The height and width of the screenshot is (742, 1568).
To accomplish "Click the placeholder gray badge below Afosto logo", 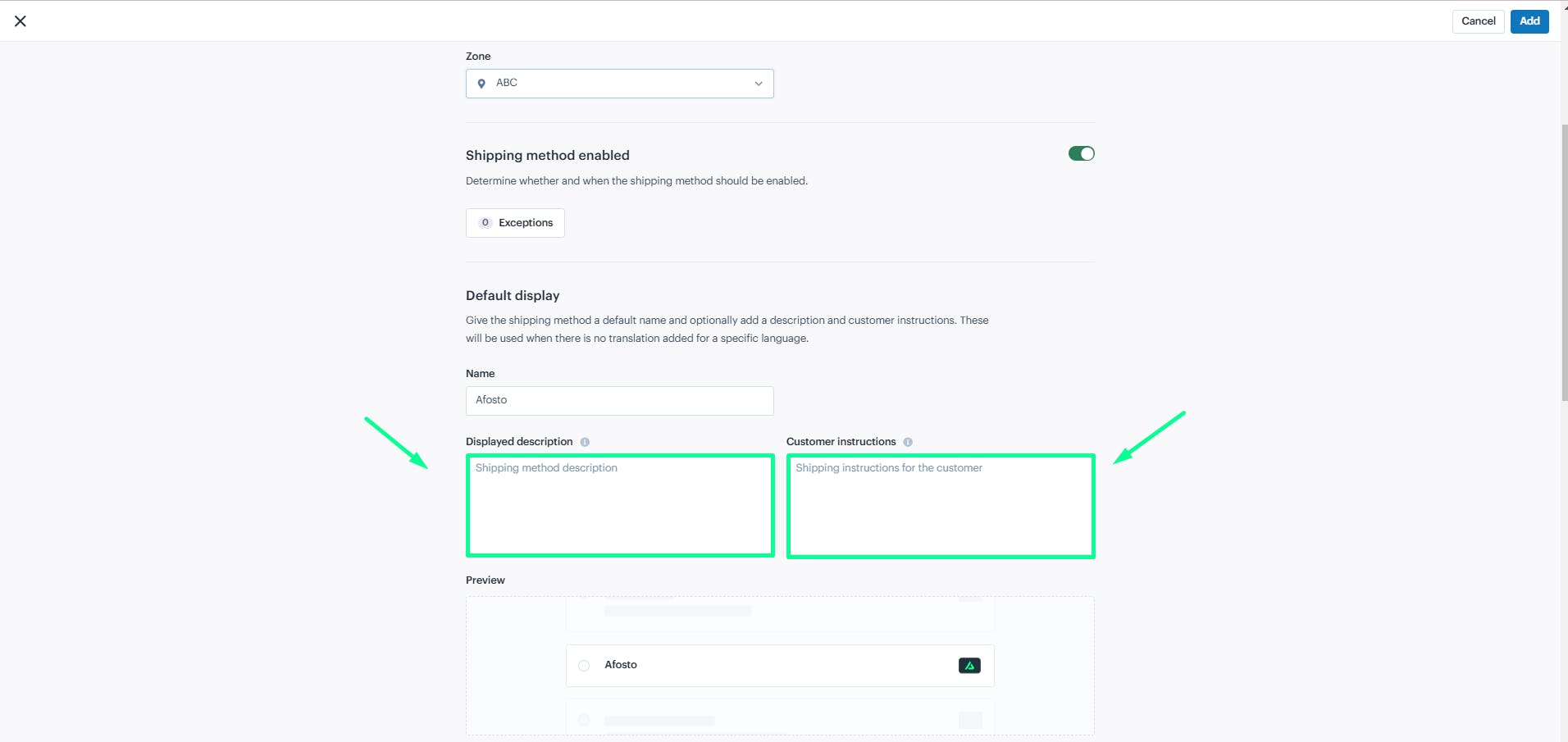I will point(970,720).
